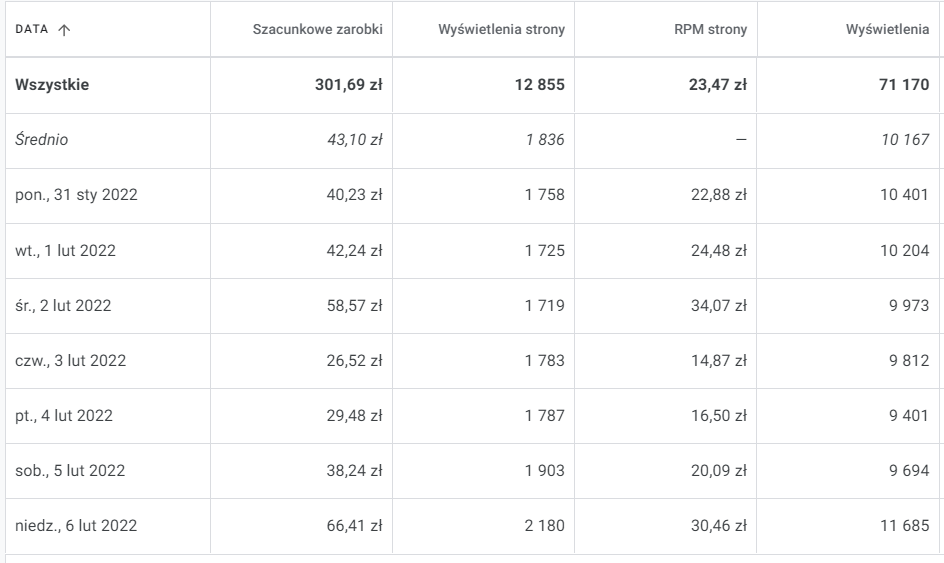The height and width of the screenshot is (563, 944).
Task: Click the total earnings value 301,69 zł
Action: click(x=348, y=85)
